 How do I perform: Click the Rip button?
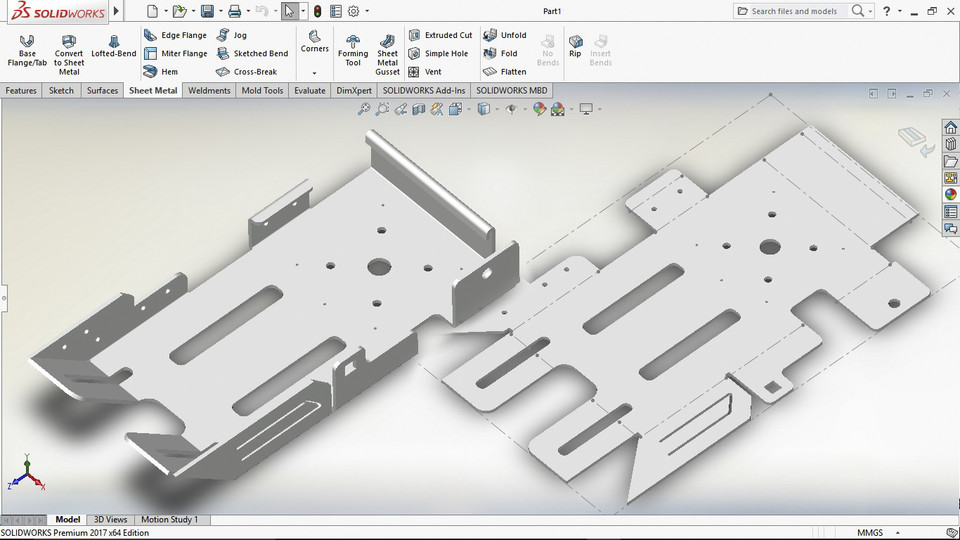click(x=575, y=46)
